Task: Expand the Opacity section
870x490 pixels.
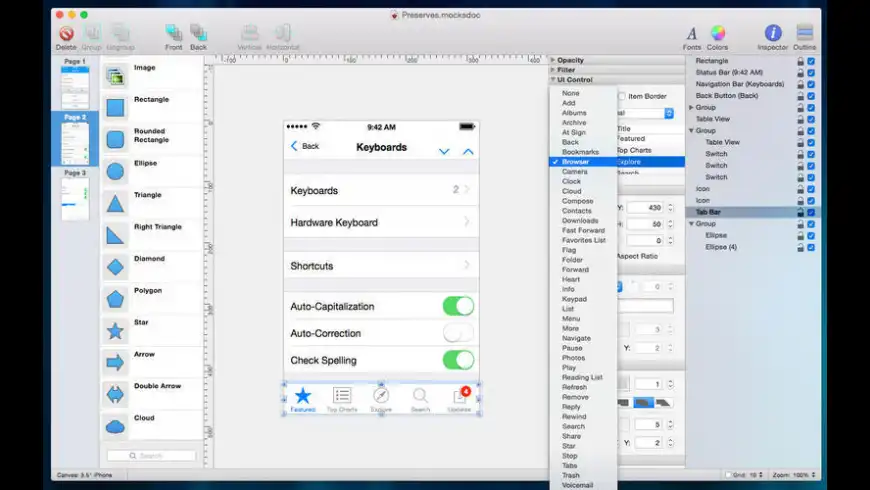Action: 553,60
